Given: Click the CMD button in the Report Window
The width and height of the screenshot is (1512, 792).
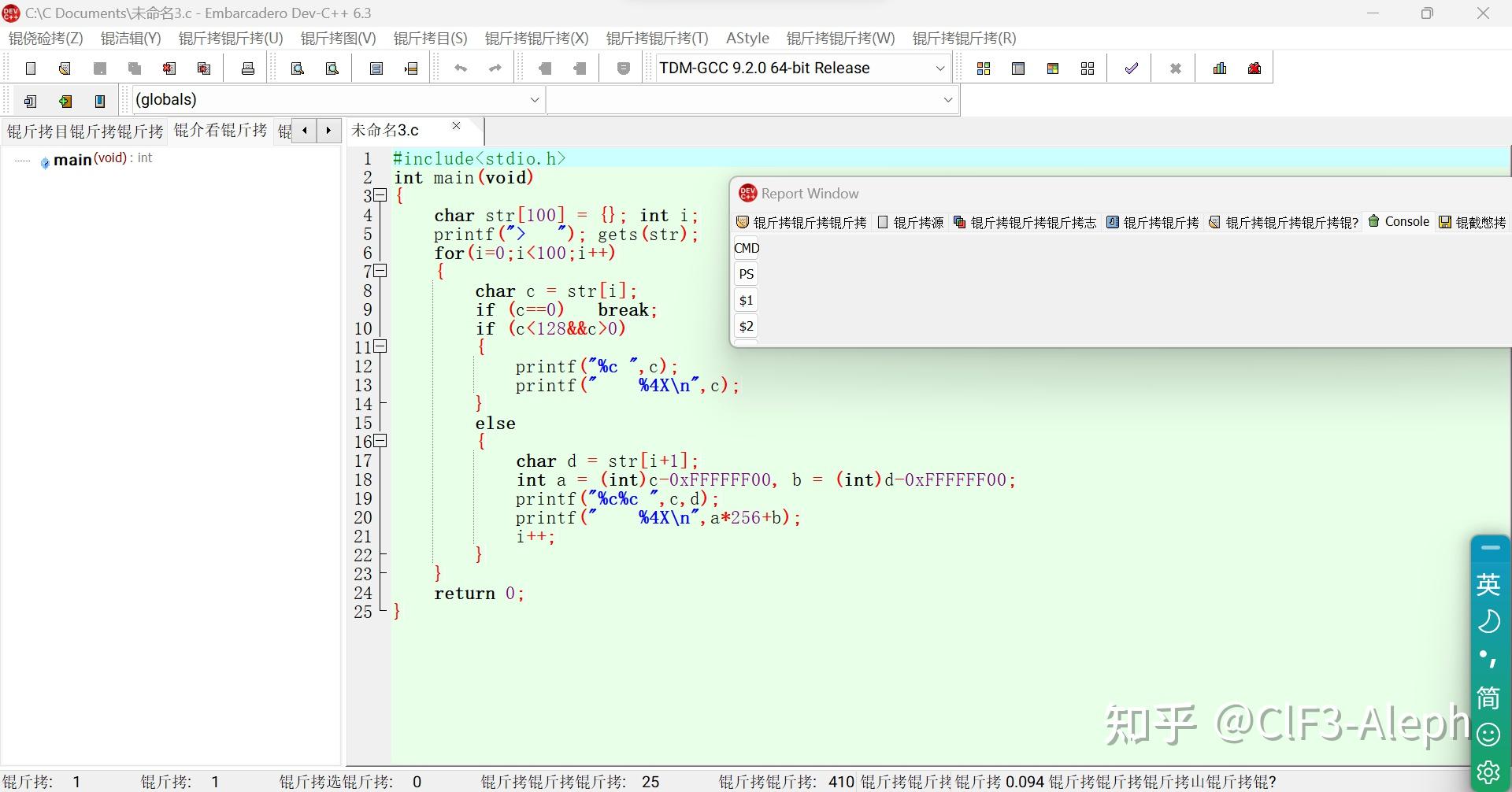Looking at the screenshot, I should pos(747,249).
